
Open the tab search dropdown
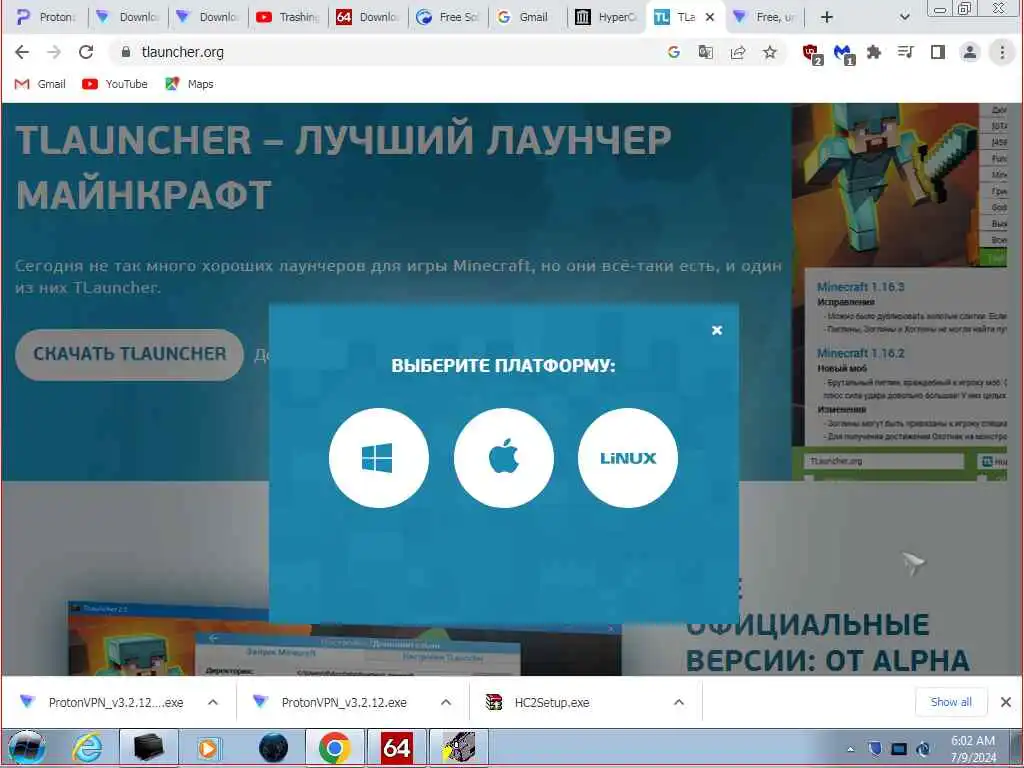pyautogui.click(x=904, y=17)
